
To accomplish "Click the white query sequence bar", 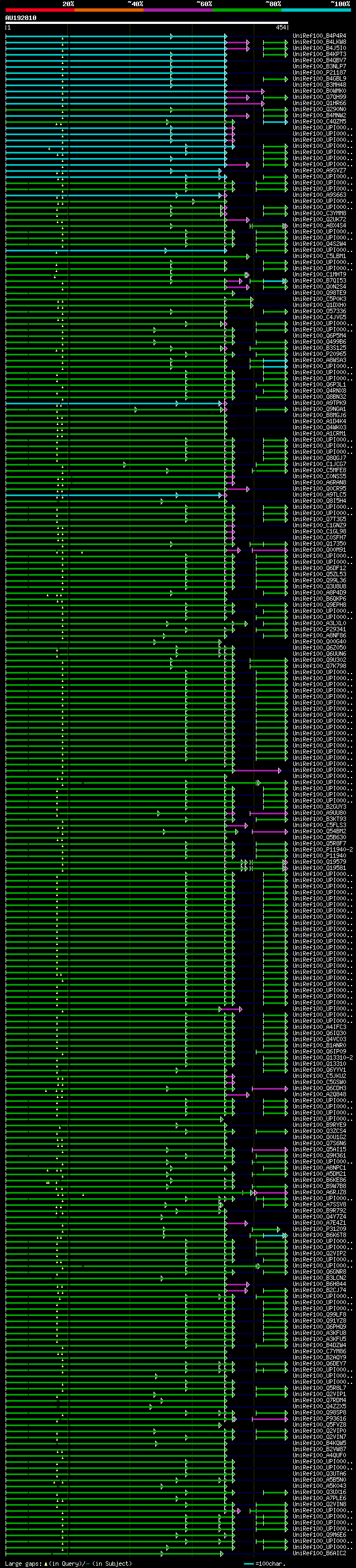I will point(147,23).
